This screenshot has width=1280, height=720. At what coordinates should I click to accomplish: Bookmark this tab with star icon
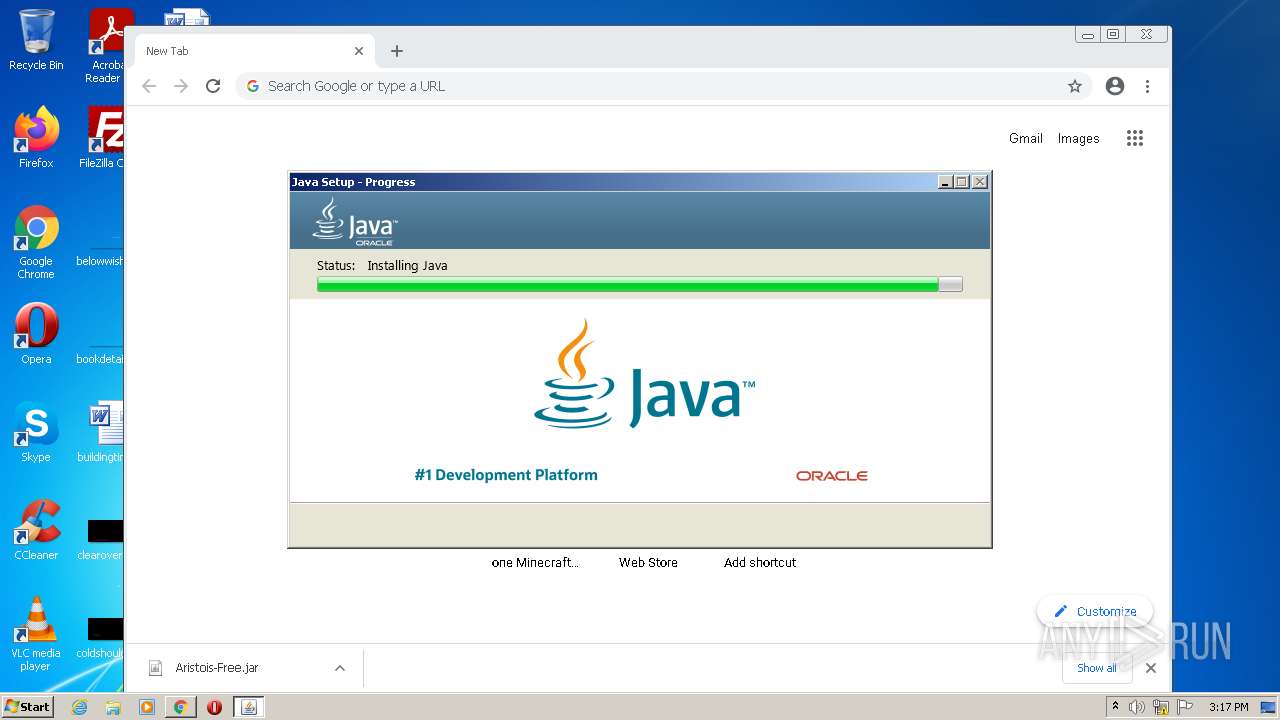point(1075,86)
